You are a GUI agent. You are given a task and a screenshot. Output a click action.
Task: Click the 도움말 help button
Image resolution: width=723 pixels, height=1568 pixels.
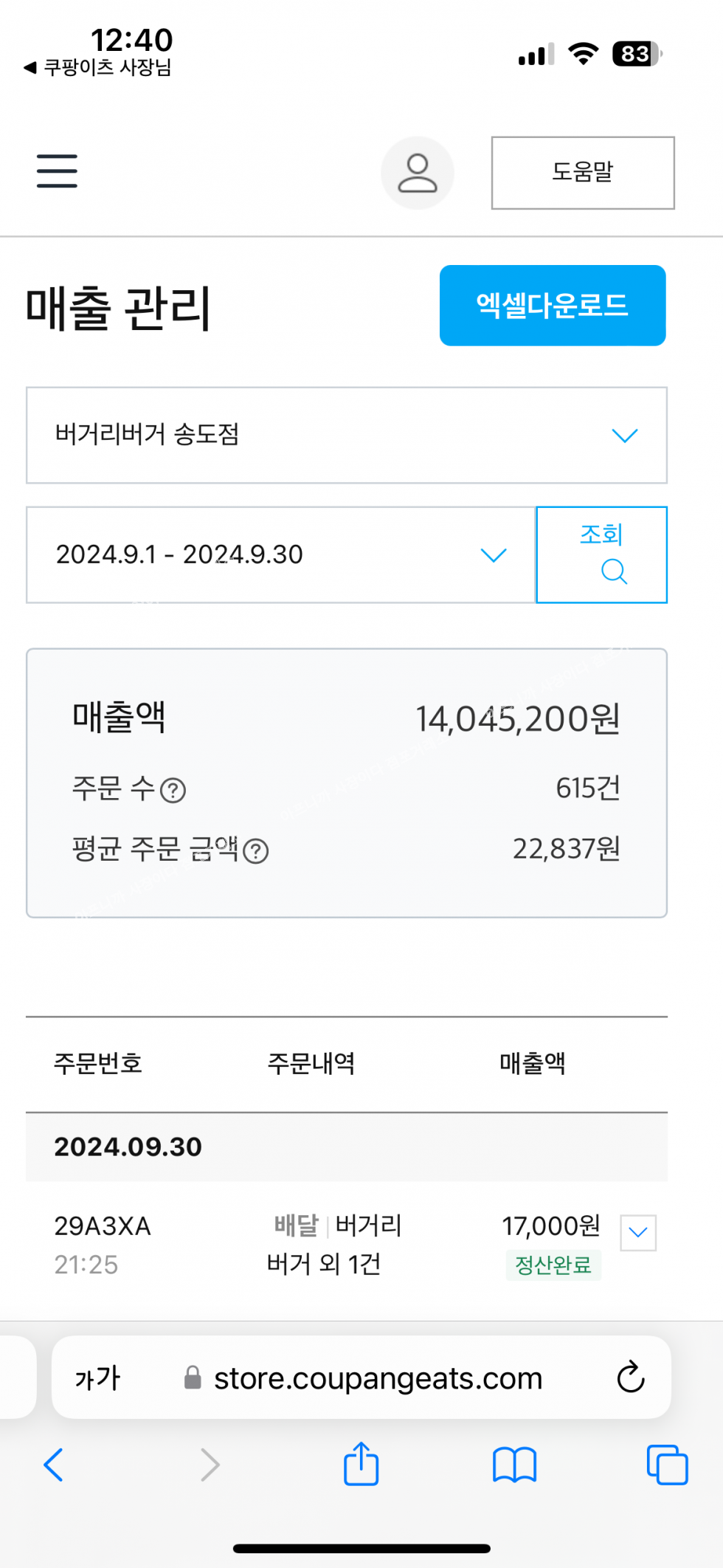tap(583, 173)
